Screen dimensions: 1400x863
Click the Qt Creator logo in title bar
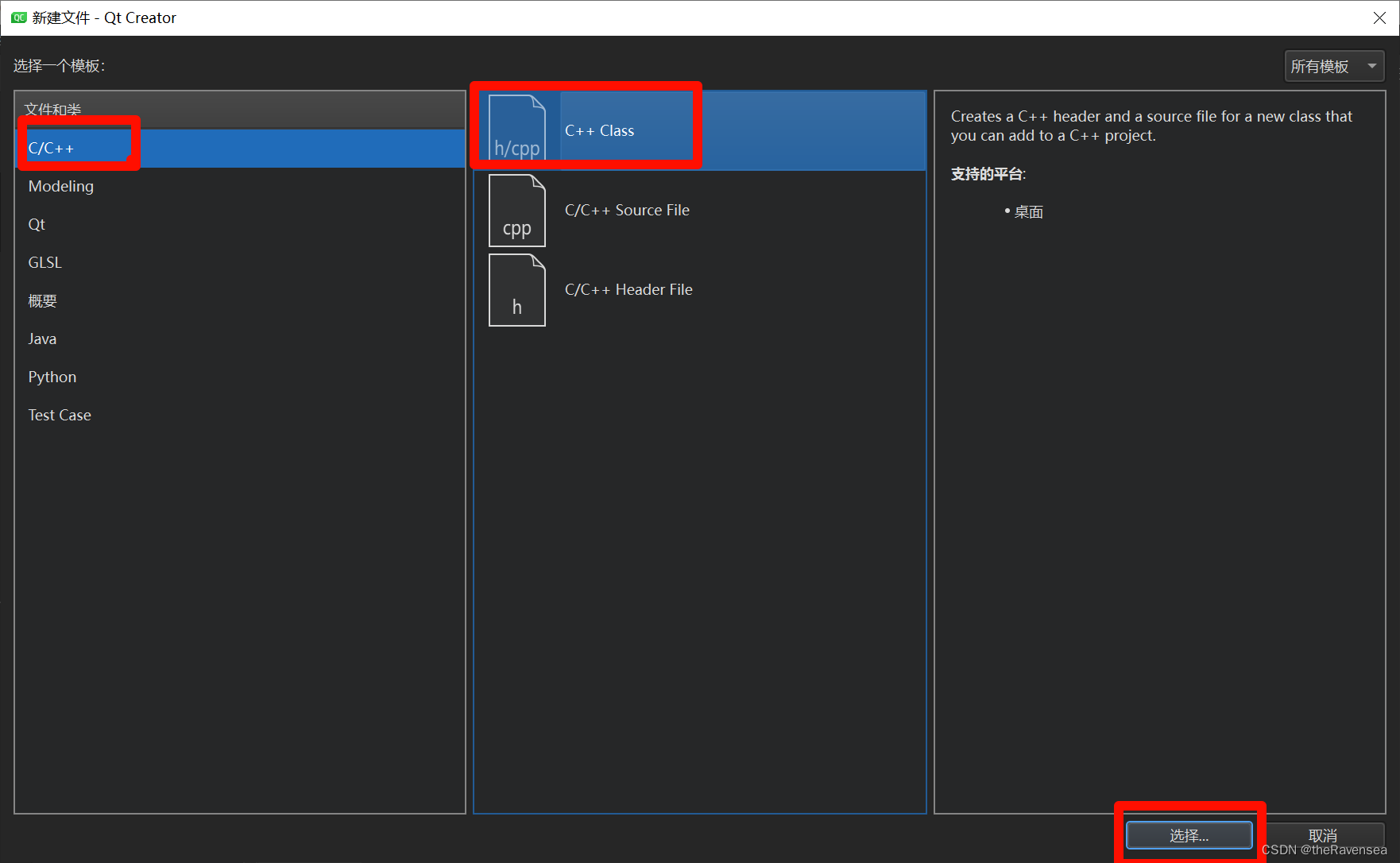pos(18,17)
